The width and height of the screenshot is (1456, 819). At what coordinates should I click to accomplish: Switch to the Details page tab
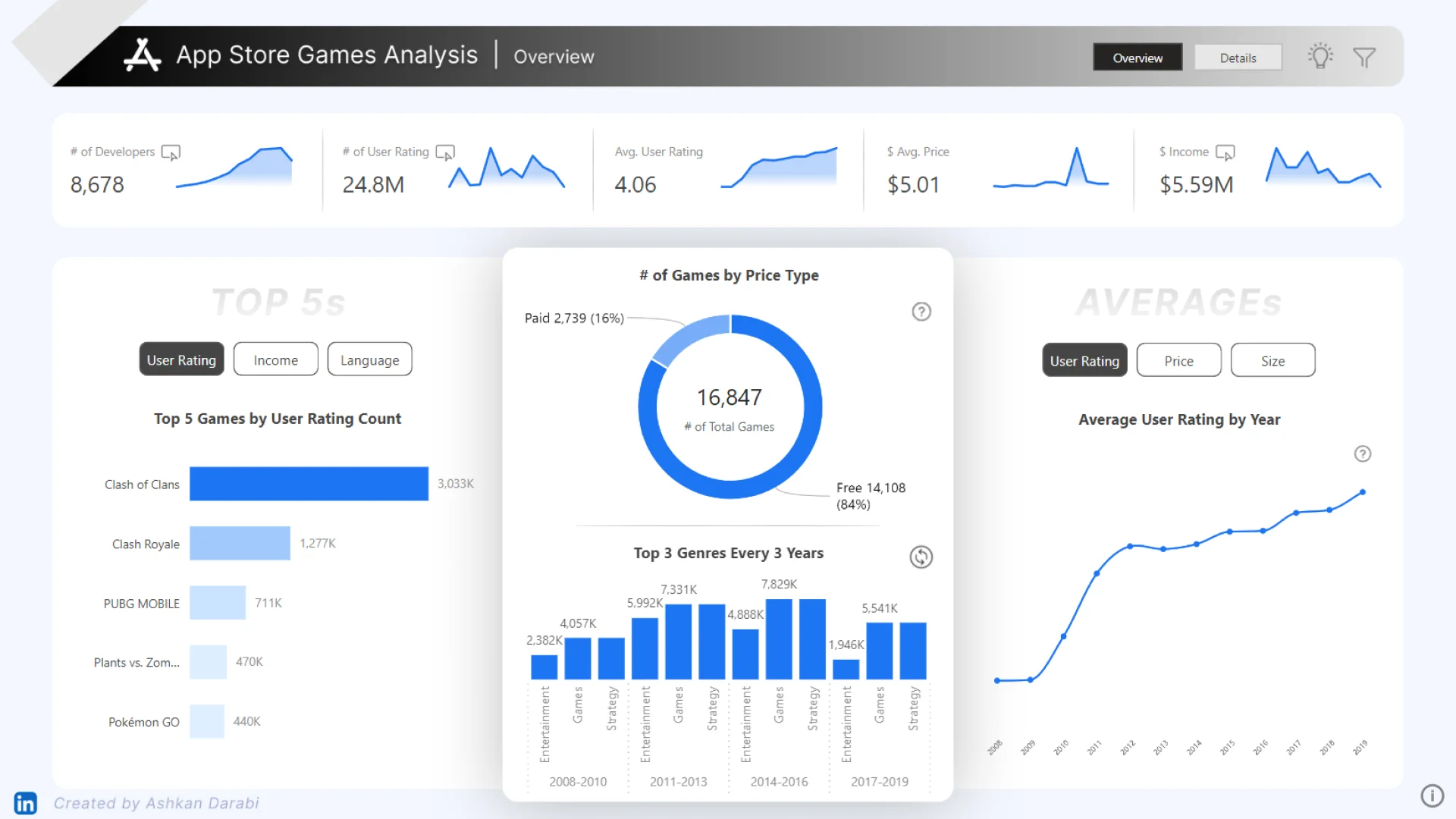(1238, 58)
